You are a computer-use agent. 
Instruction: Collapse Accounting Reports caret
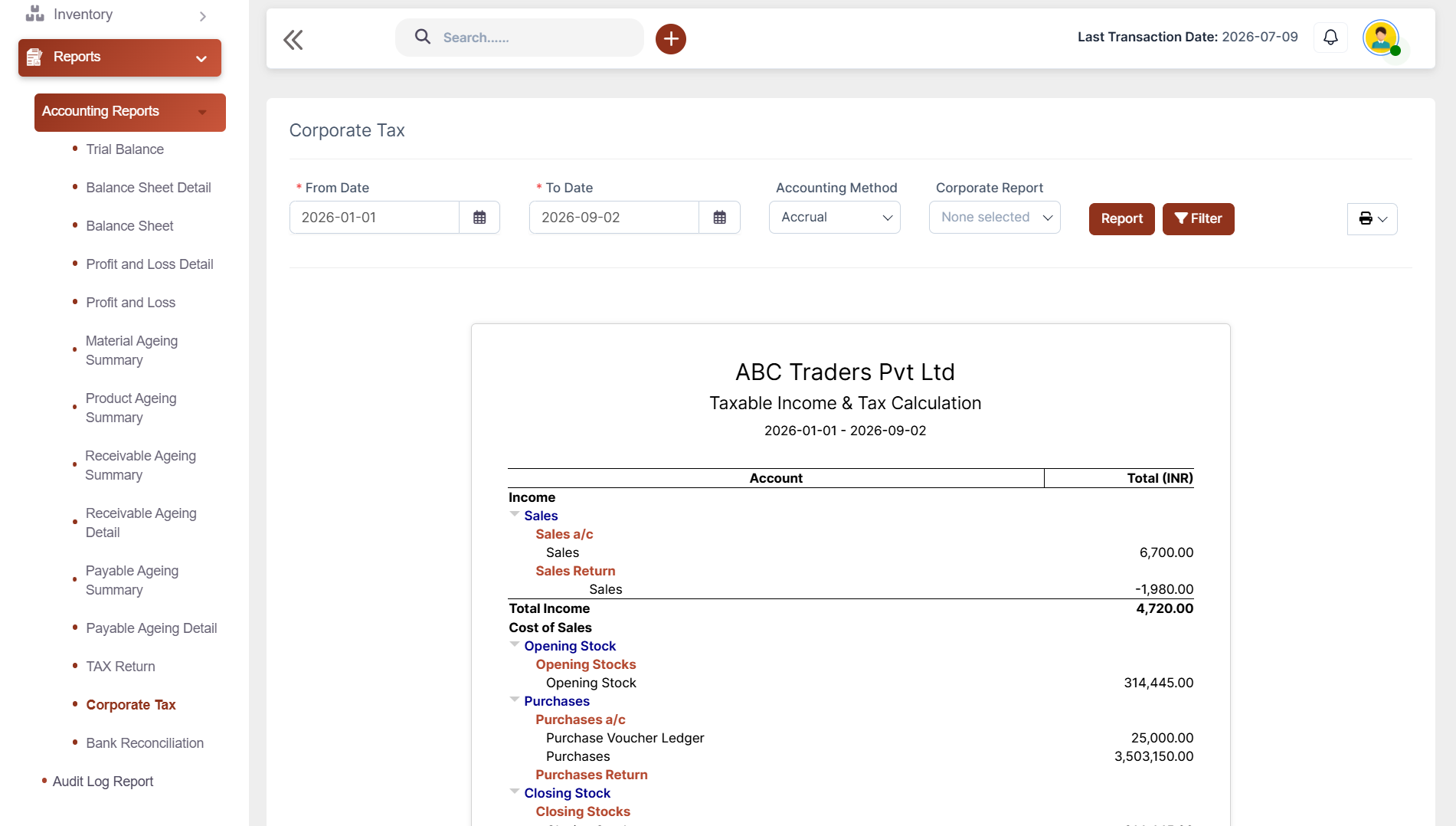tap(202, 113)
